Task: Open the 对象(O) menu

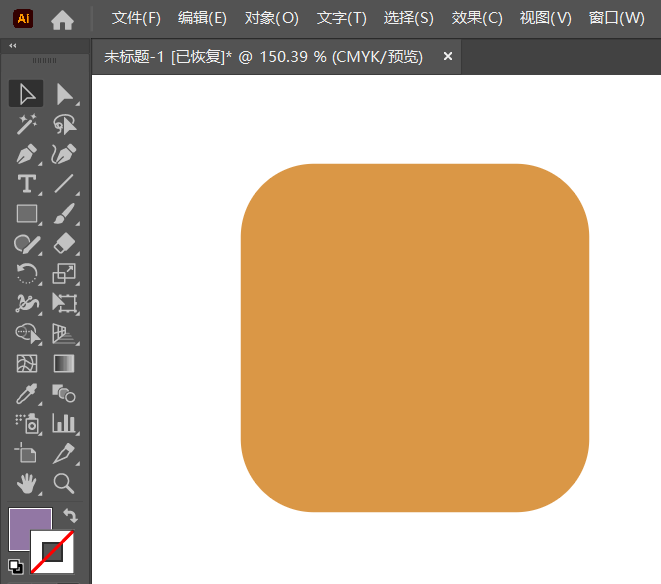Action: (x=271, y=18)
